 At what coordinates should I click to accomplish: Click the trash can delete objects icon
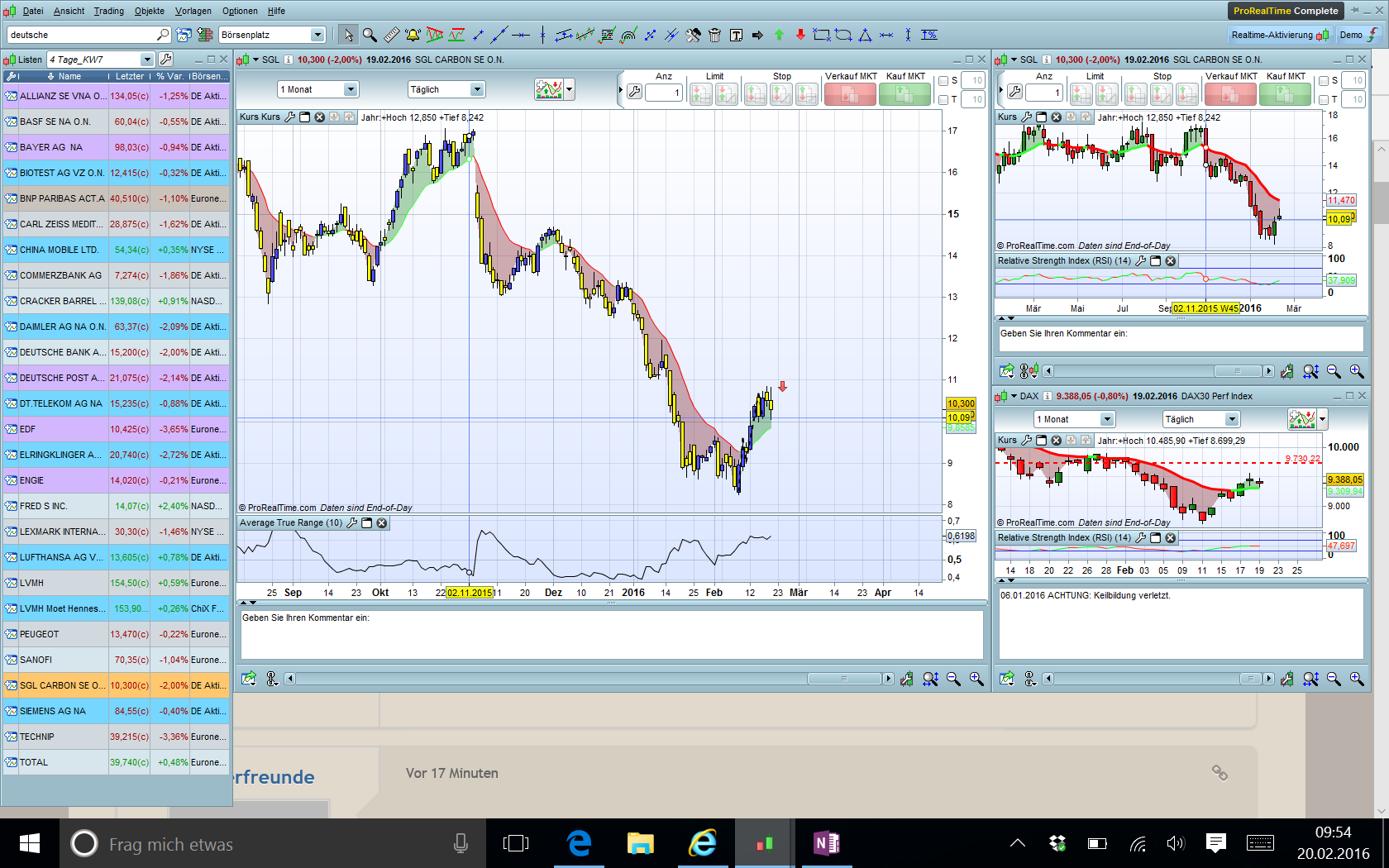click(x=714, y=35)
